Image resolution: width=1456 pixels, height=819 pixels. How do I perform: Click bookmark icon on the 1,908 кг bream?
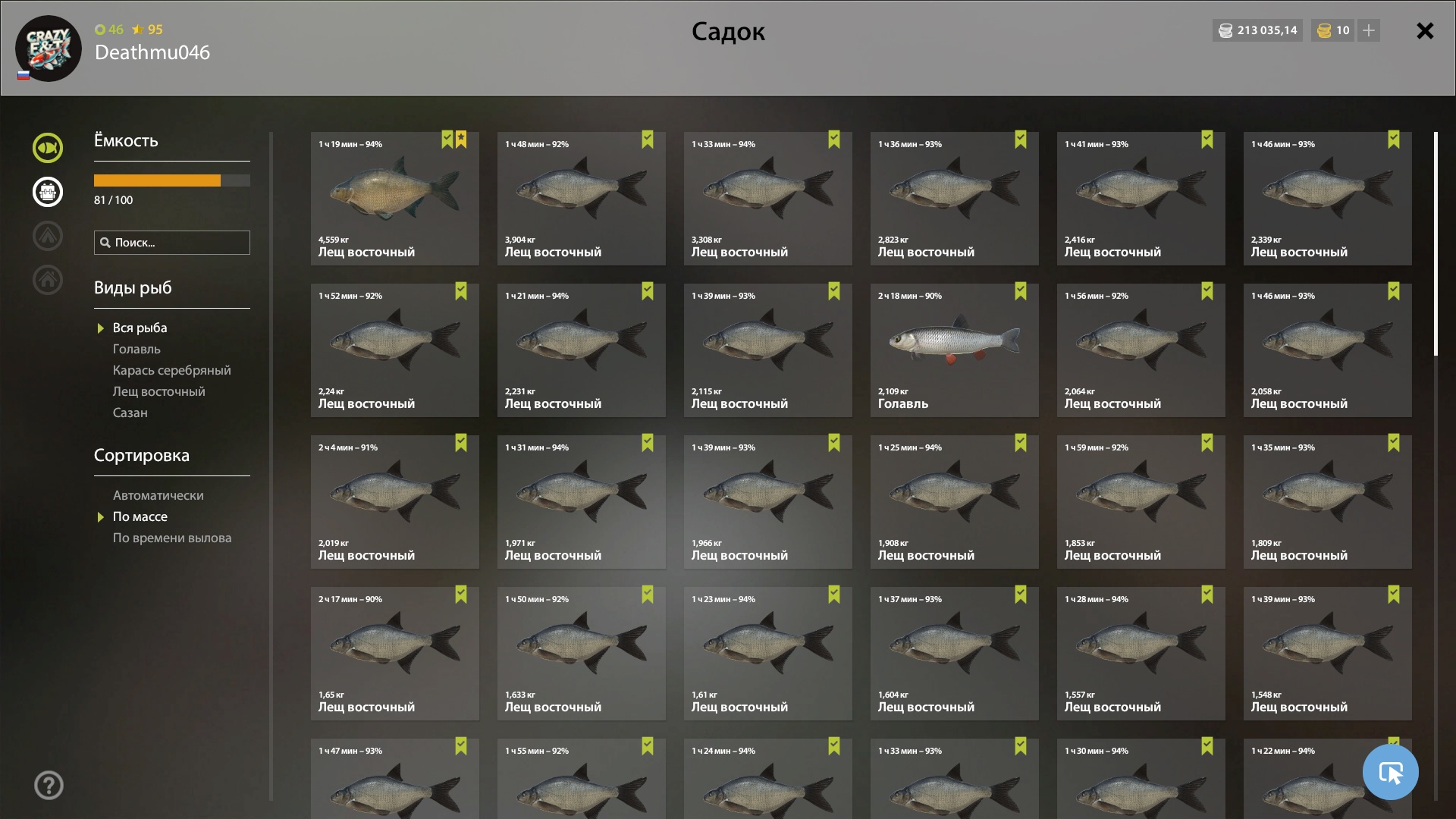point(1021,443)
